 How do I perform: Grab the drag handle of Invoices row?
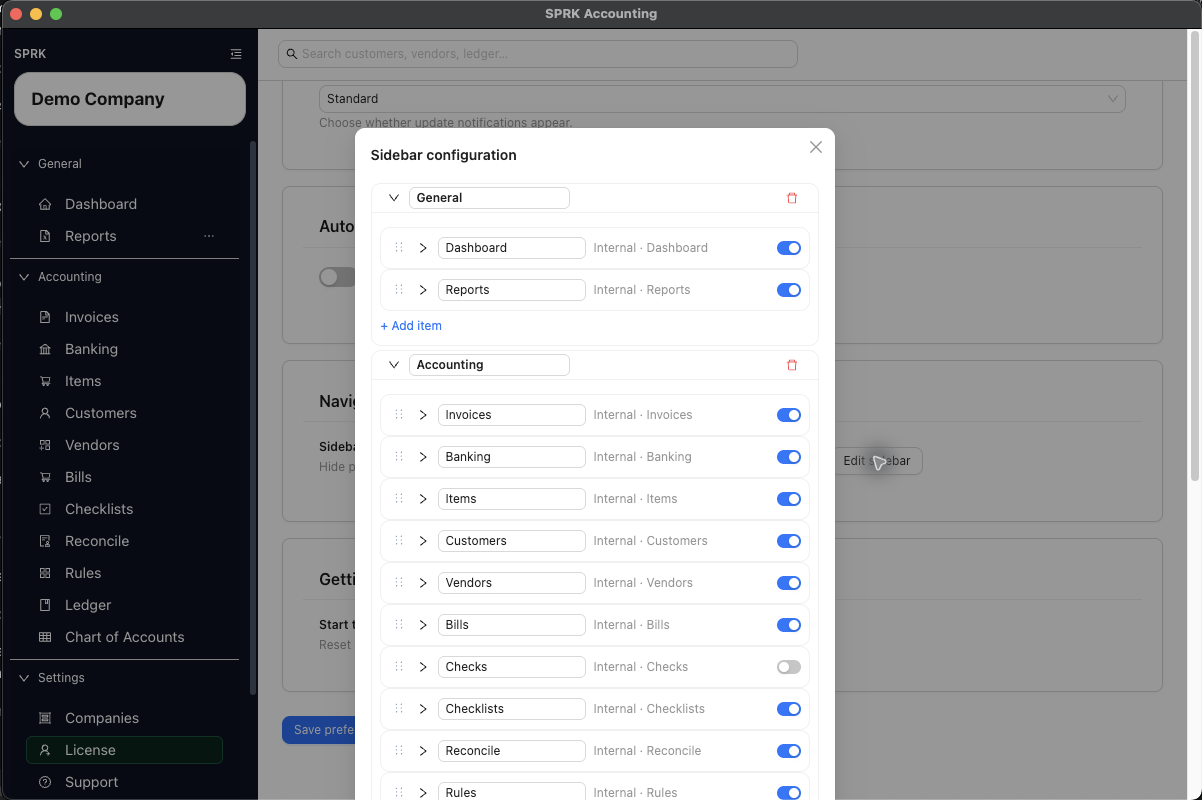click(399, 414)
